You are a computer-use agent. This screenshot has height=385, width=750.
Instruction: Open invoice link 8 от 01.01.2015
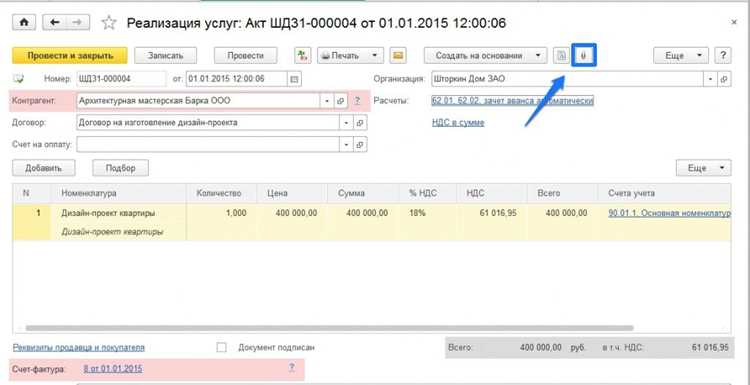[113, 369]
